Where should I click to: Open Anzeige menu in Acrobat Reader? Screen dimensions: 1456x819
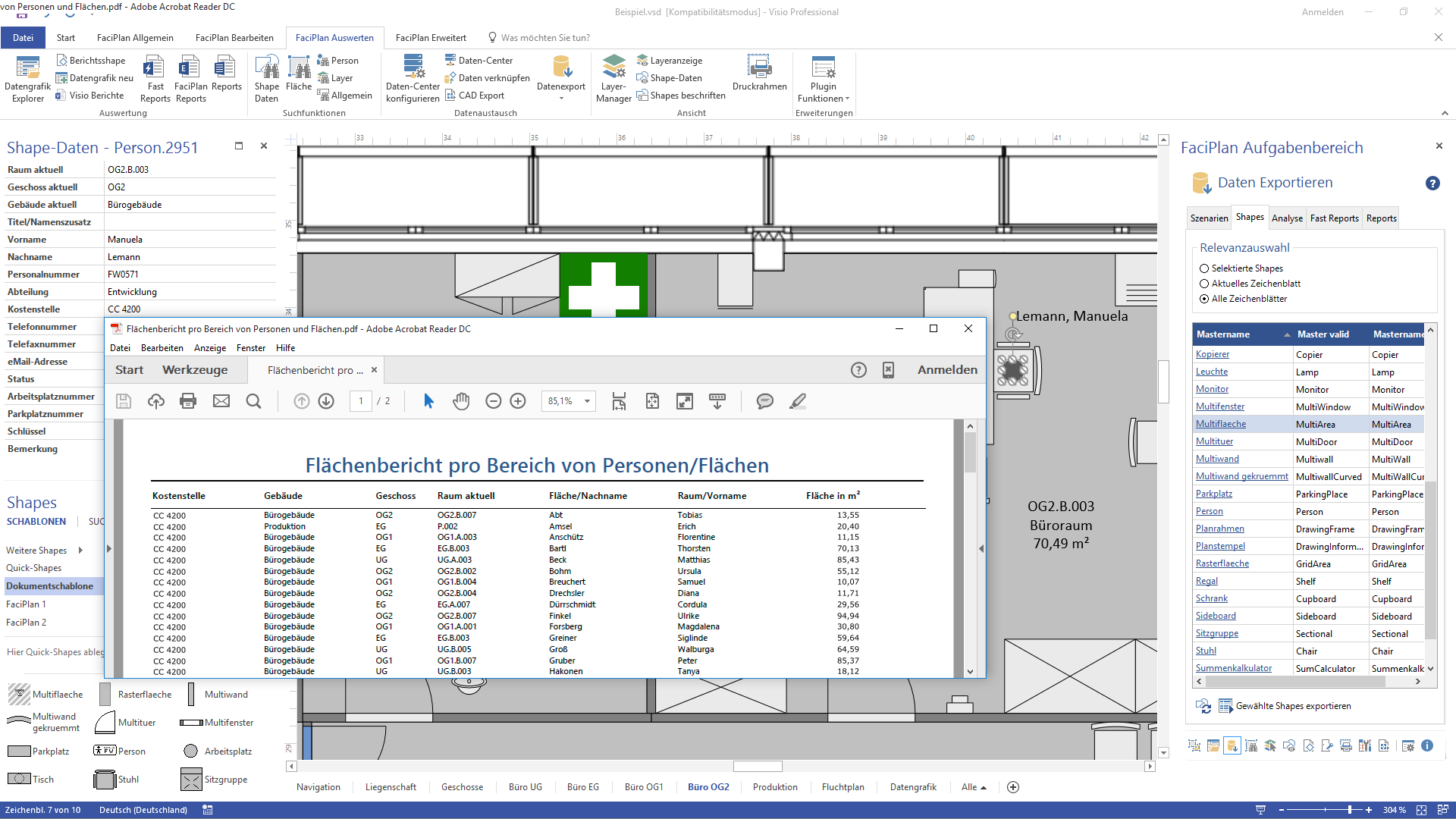[210, 348]
